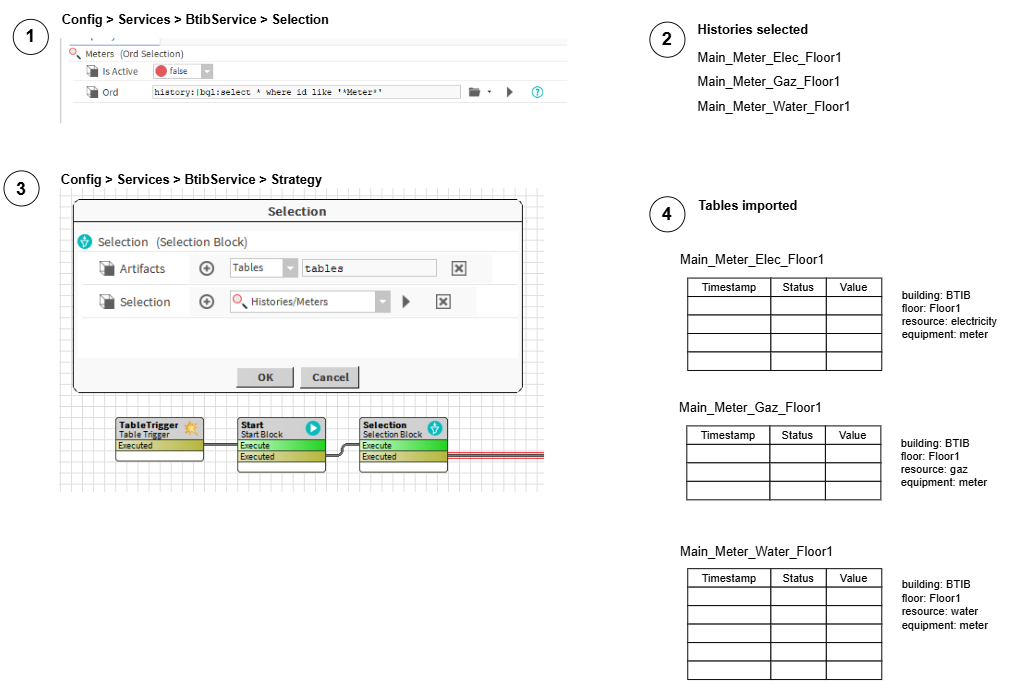Click the Selection Block teal icon

coord(435,428)
